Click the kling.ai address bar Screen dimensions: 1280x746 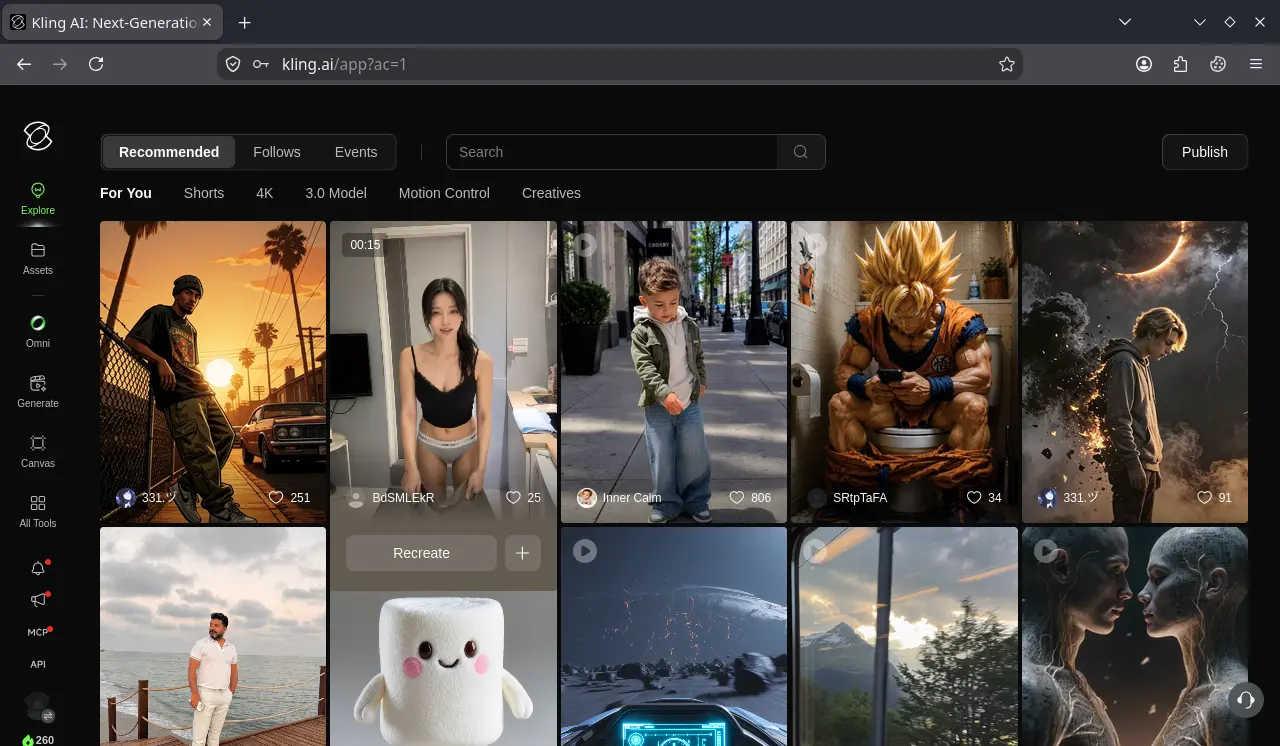pos(620,64)
